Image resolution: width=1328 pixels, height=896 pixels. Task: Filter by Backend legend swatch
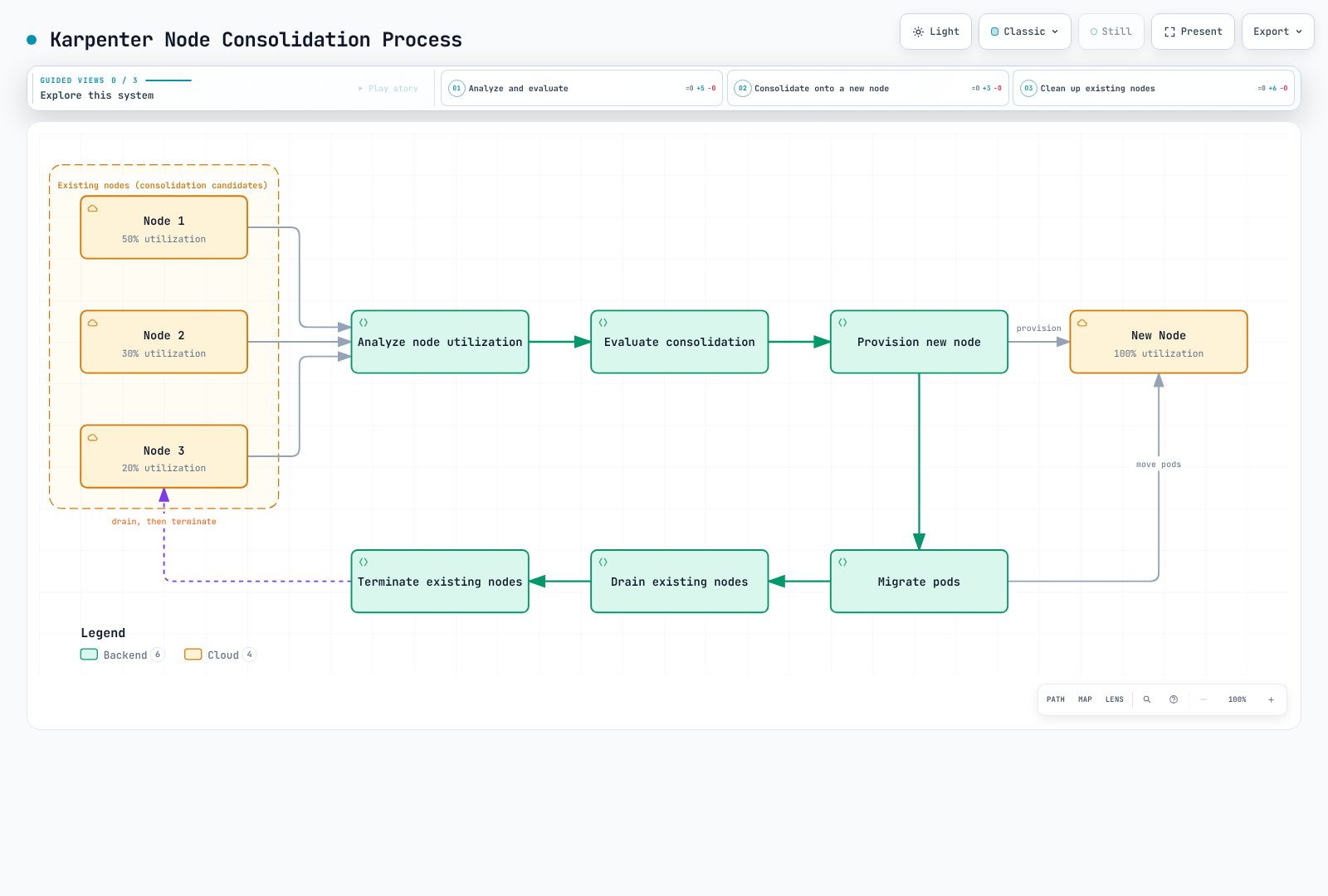tap(89, 655)
